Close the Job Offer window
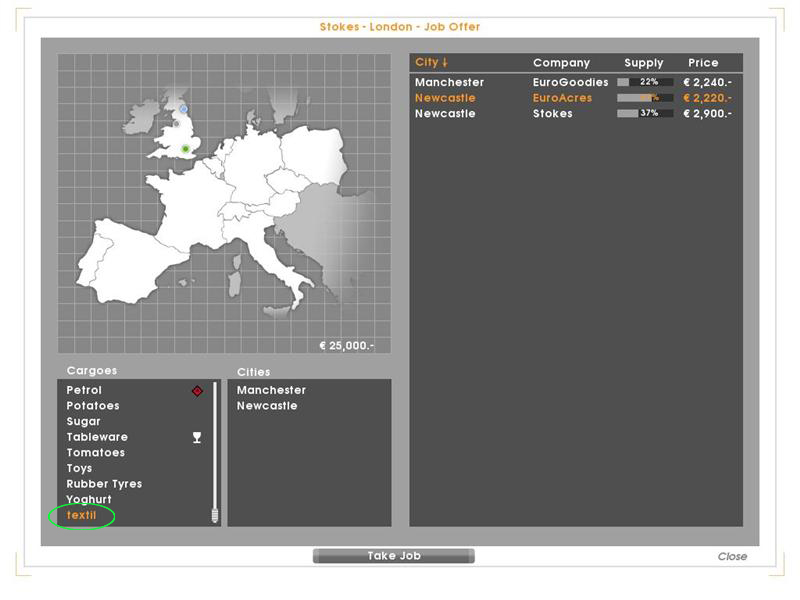 (732, 556)
